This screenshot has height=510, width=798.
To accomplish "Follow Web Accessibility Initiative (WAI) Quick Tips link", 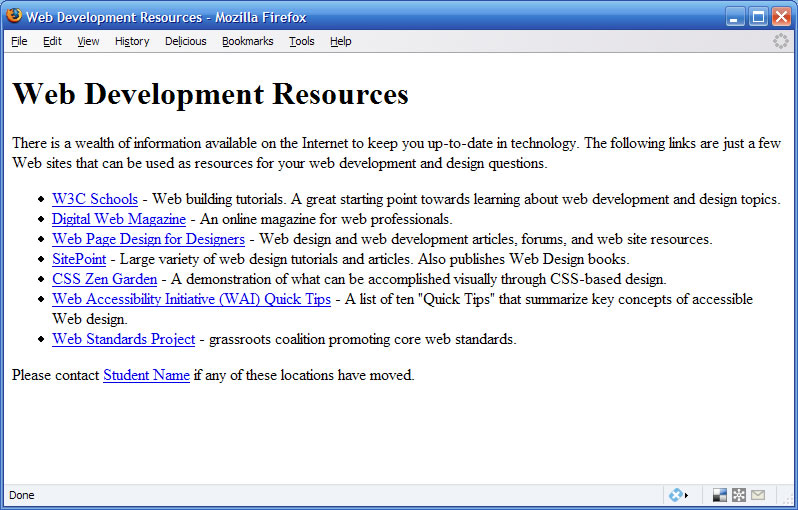I will pos(191,299).
